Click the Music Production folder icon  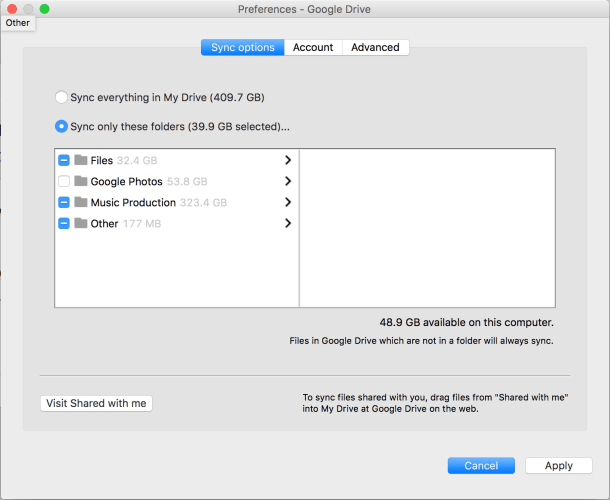(81, 202)
